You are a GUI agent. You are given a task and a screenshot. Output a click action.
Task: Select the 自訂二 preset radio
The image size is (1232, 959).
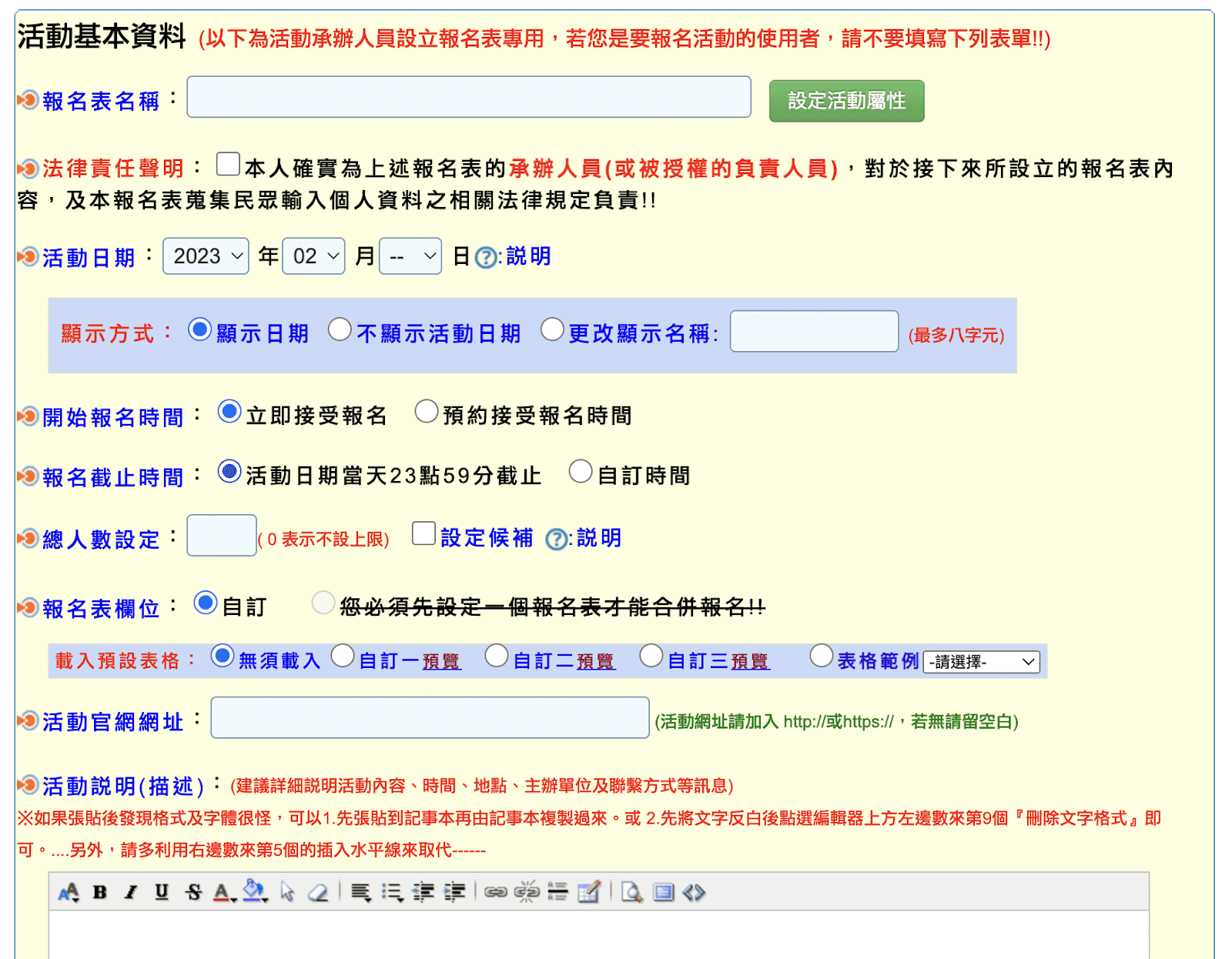[497, 656]
